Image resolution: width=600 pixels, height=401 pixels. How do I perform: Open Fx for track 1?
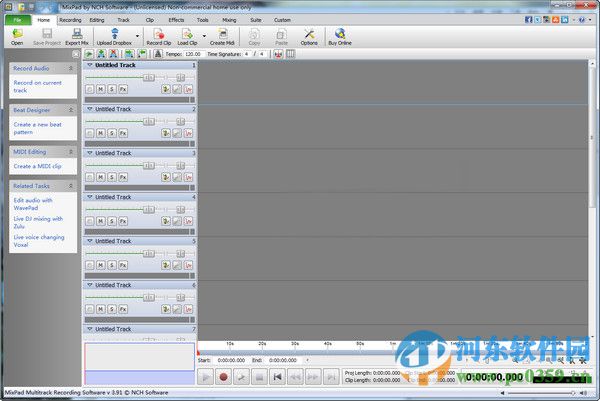(x=123, y=89)
